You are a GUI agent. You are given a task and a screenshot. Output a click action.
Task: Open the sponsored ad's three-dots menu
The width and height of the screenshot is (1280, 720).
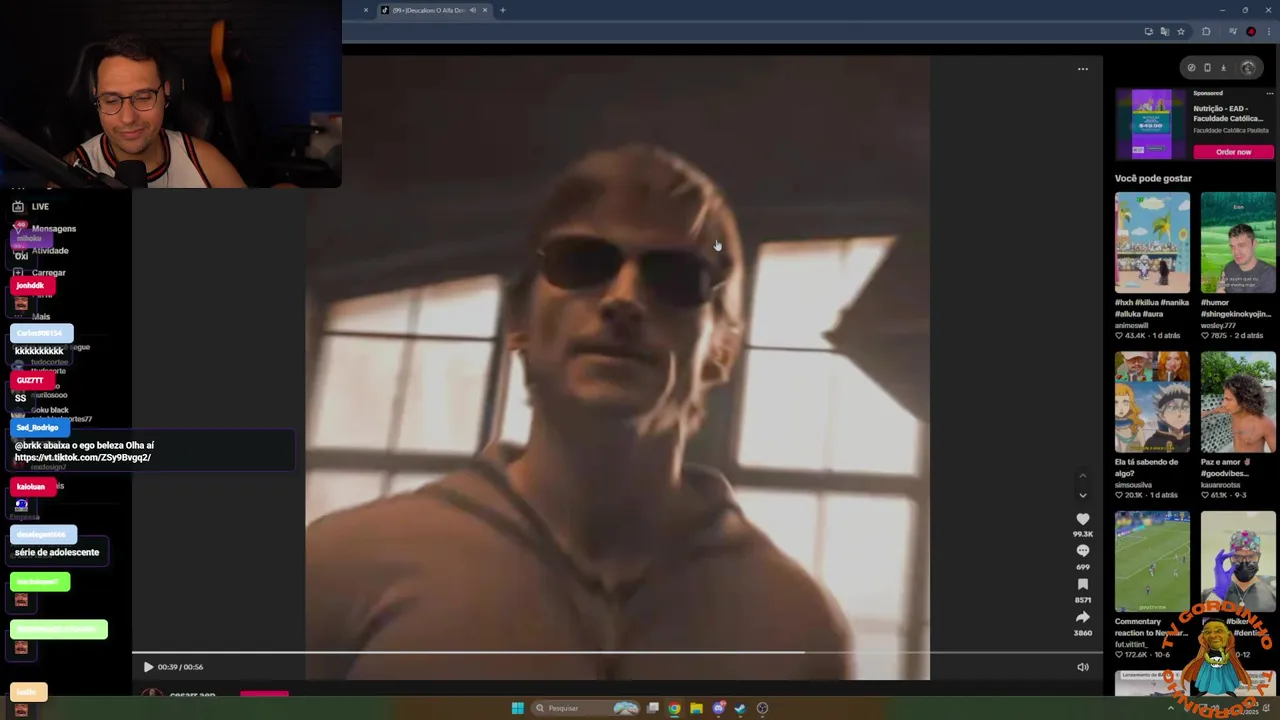(x=1269, y=93)
